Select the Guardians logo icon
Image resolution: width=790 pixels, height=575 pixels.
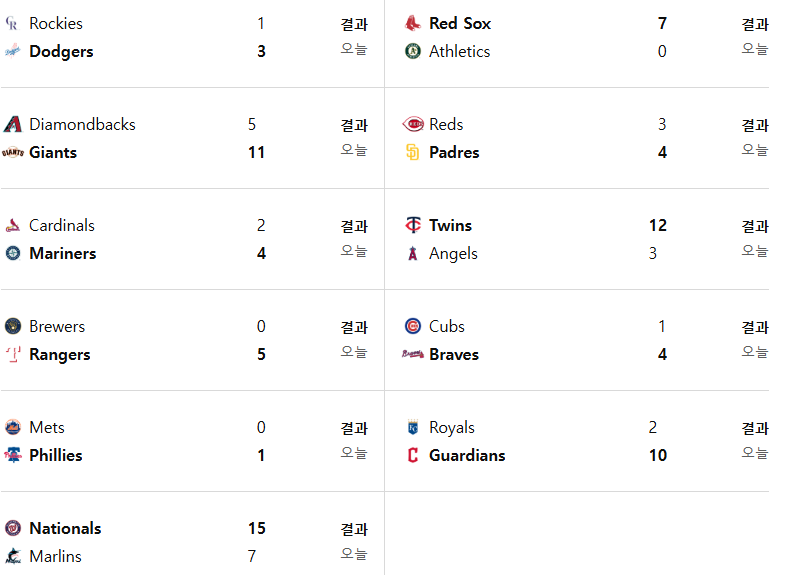point(413,456)
